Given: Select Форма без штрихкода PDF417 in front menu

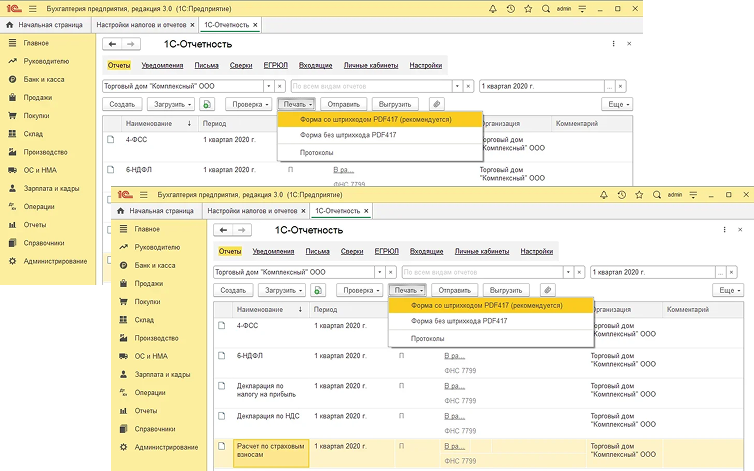Looking at the screenshot, I should point(459,321).
